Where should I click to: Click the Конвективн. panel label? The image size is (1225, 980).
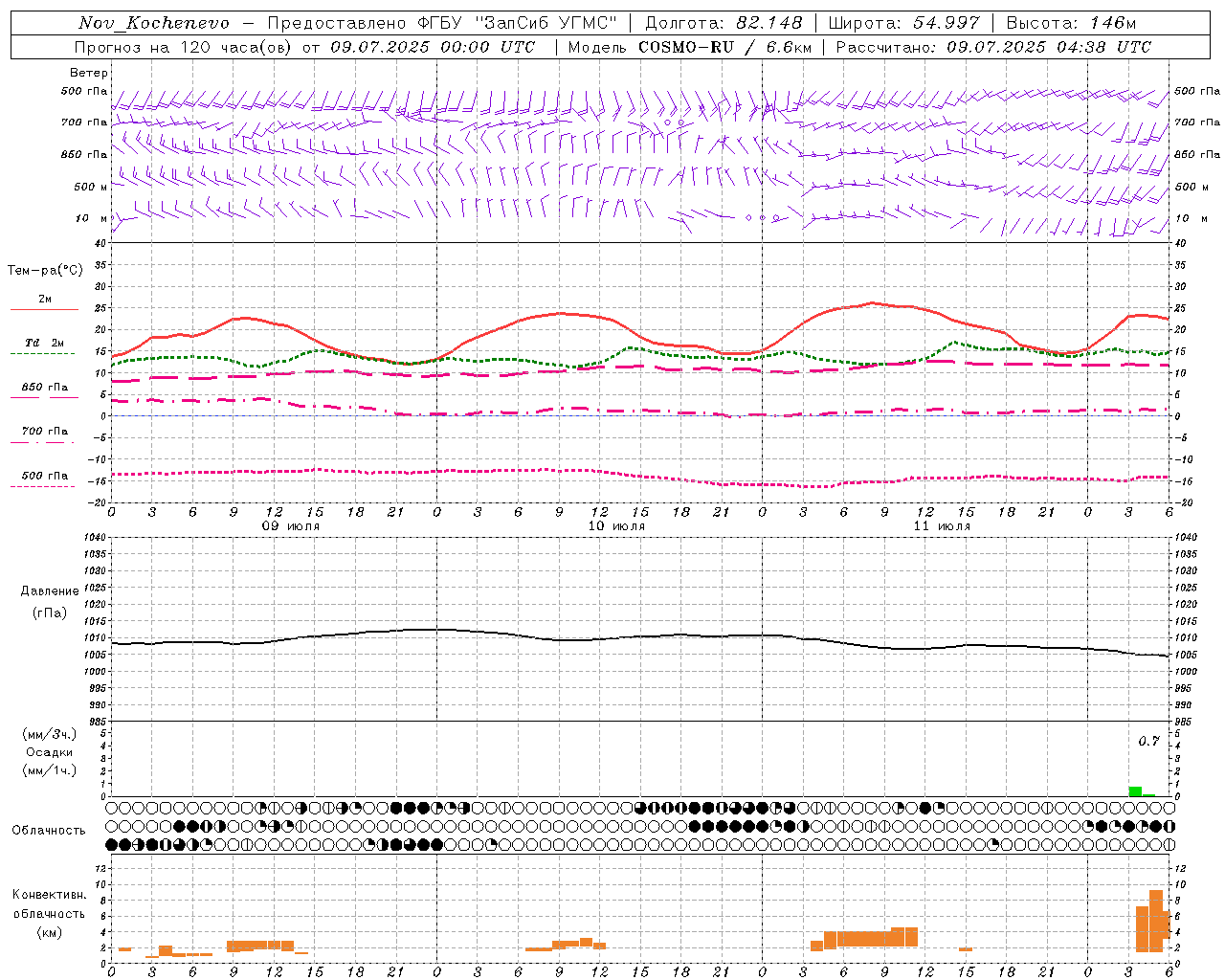(x=50, y=895)
